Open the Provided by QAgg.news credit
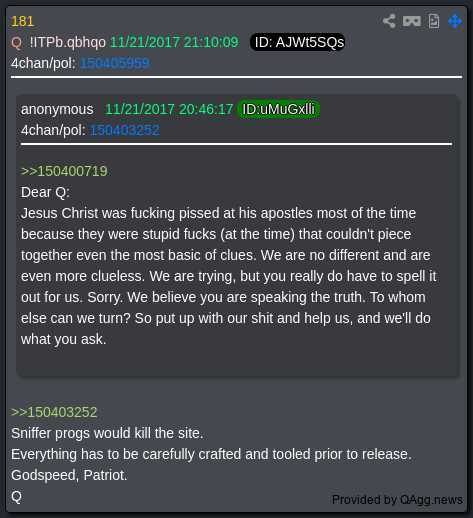Viewport: 473px width, 518px height. click(397, 500)
